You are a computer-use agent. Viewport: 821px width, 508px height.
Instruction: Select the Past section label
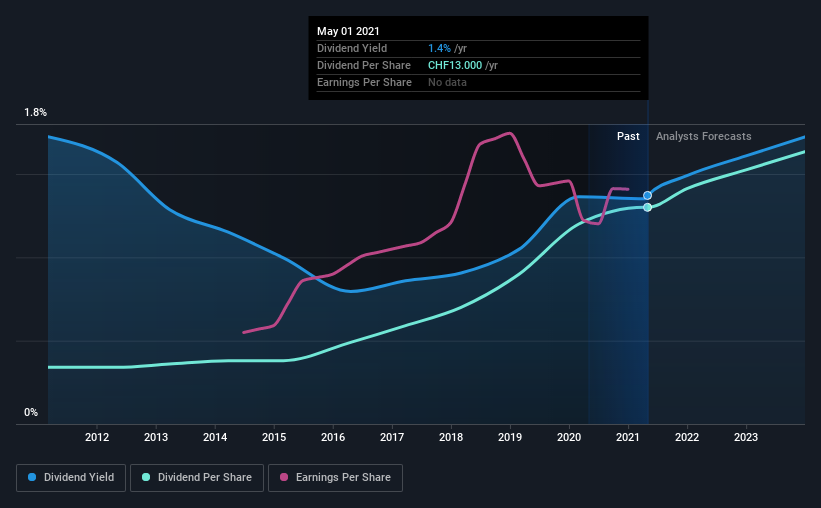628,136
